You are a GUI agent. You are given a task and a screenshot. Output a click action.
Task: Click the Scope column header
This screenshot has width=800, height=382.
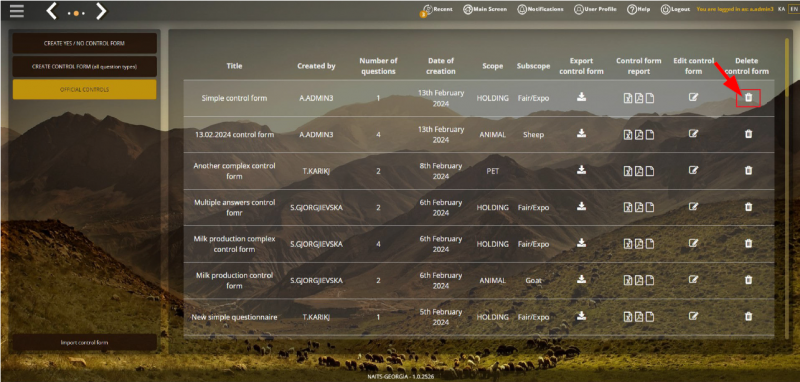(492, 66)
